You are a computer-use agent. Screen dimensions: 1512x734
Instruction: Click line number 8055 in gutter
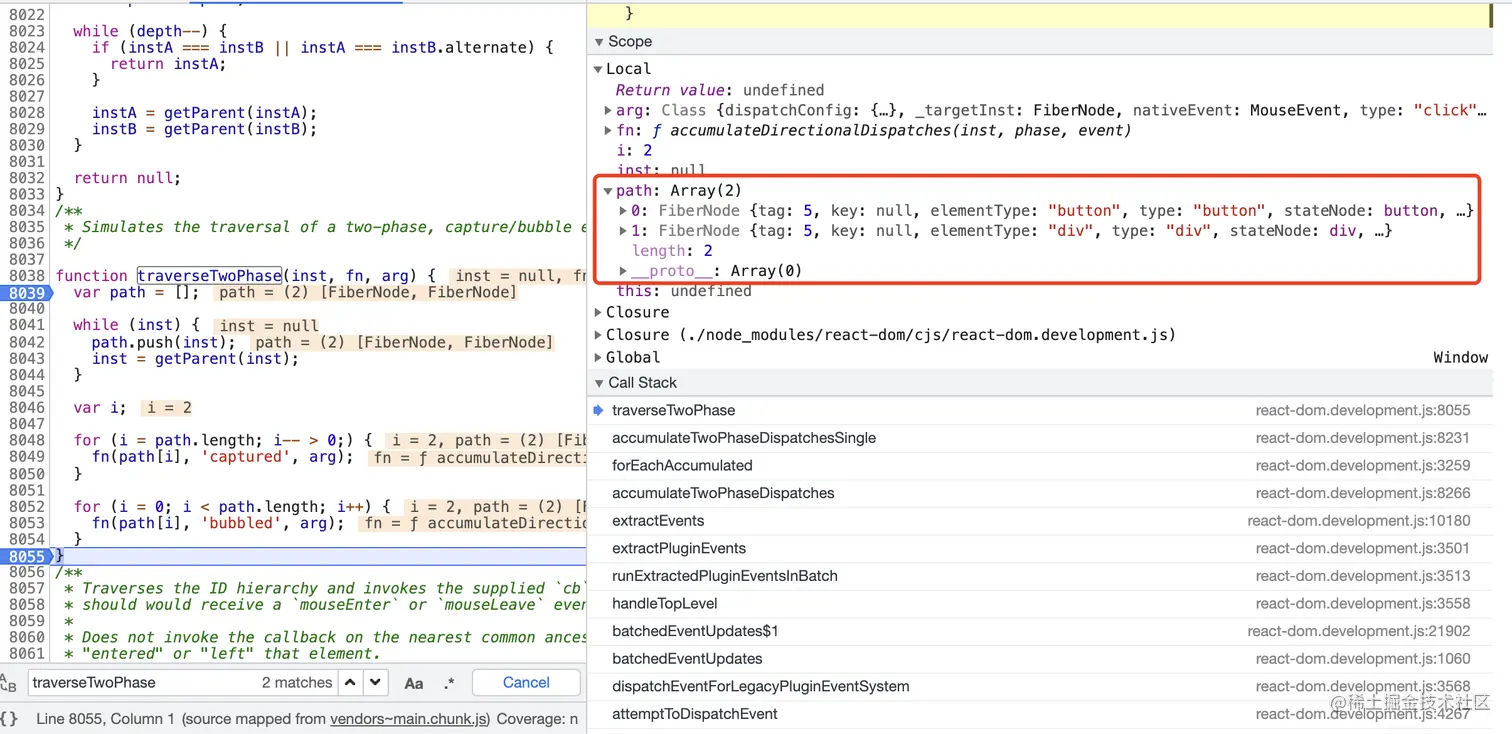point(26,556)
